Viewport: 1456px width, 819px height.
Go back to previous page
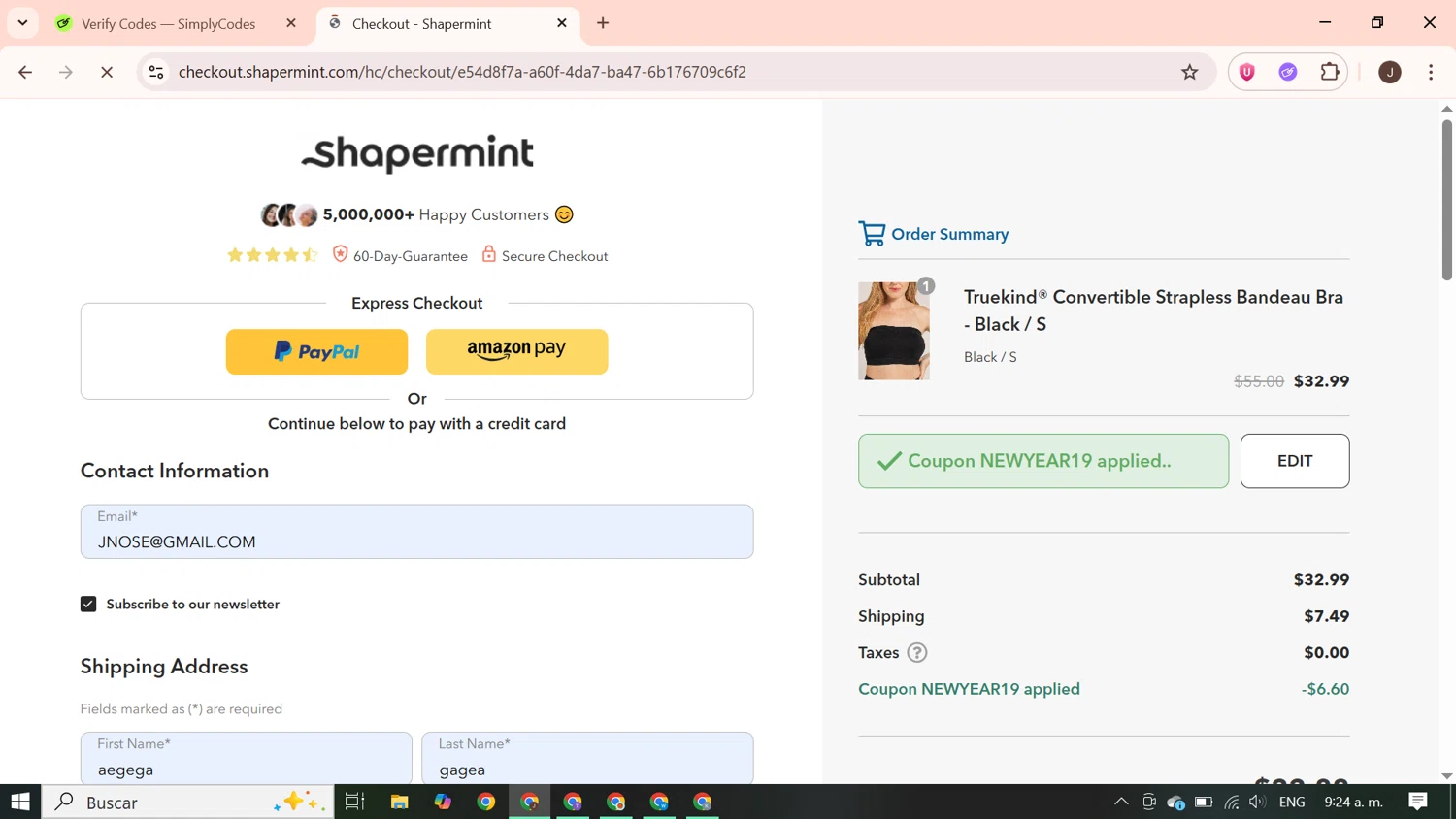coord(25,72)
